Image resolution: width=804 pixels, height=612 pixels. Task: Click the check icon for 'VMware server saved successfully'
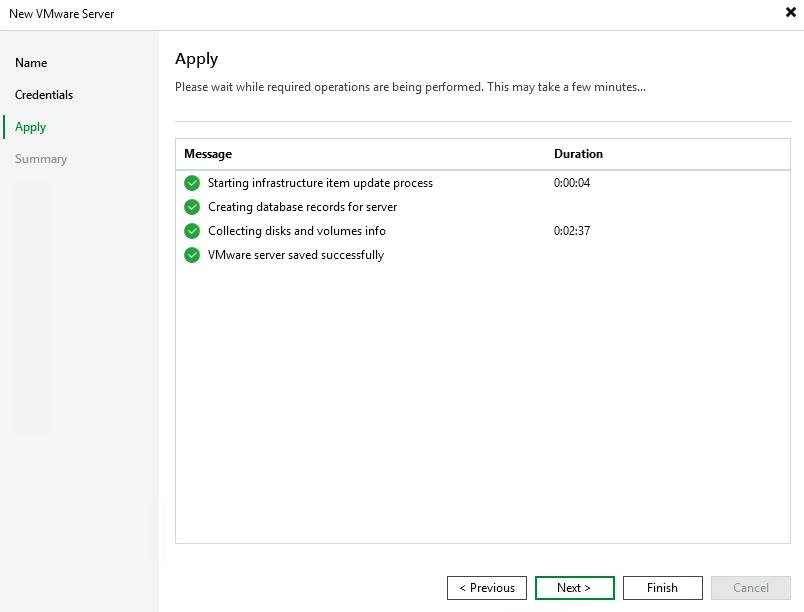tap(192, 255)
